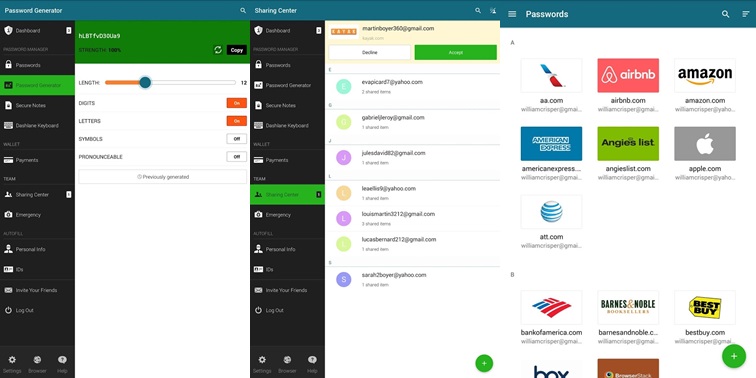Open the Angie's List password card

tap(628, 154)
